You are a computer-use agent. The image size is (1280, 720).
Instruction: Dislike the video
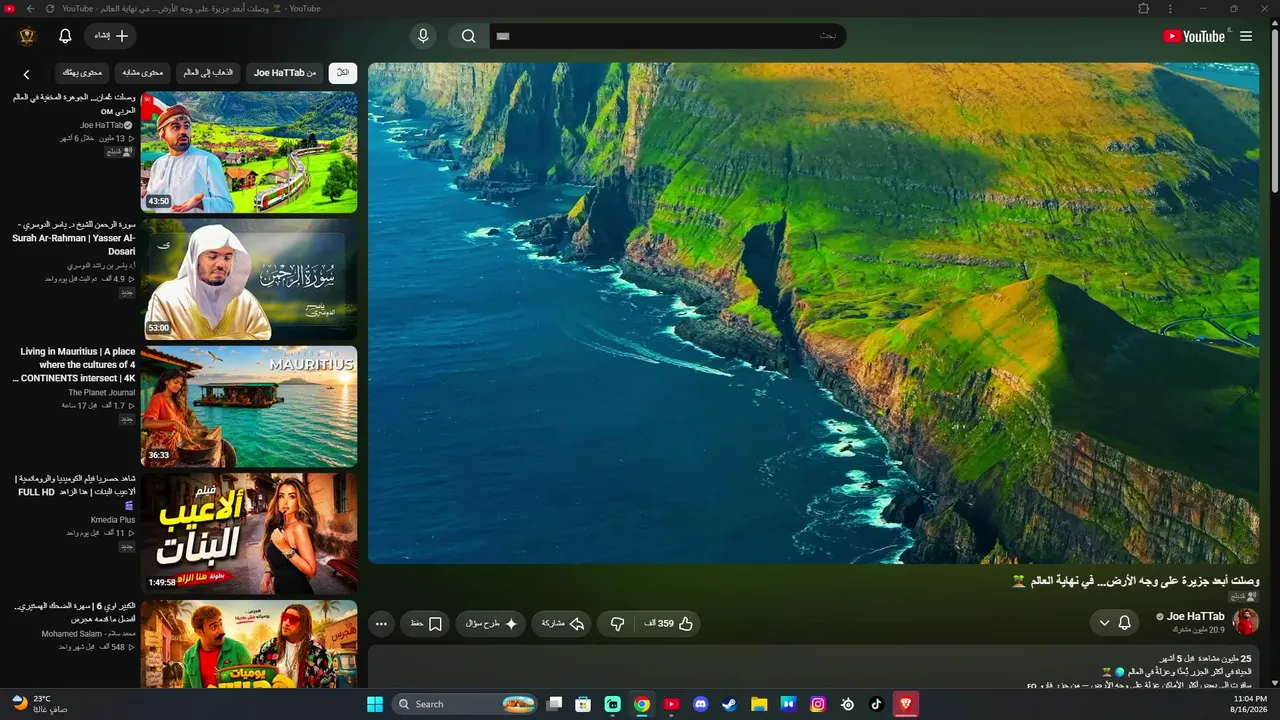(x=618, y=624)
